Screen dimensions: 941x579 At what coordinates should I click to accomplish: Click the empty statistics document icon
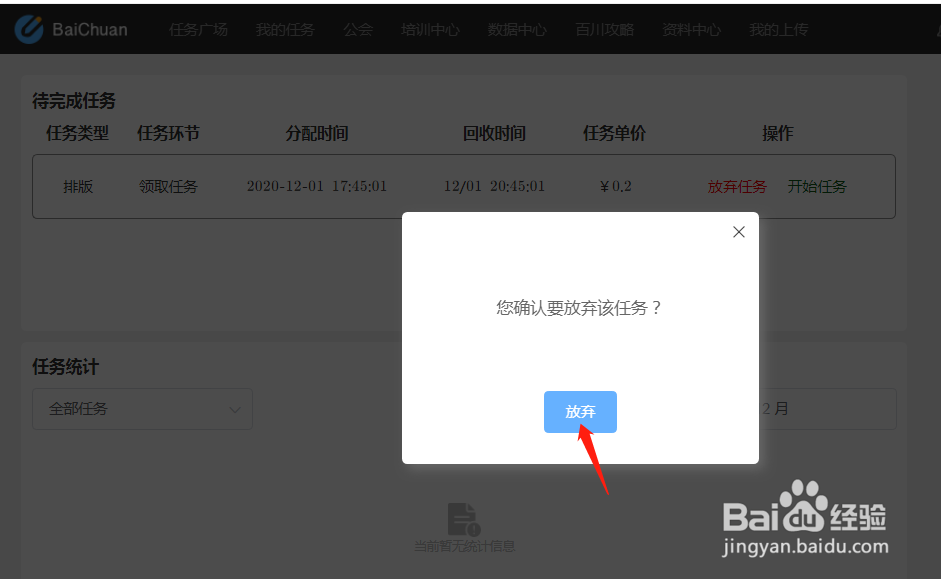464,519
